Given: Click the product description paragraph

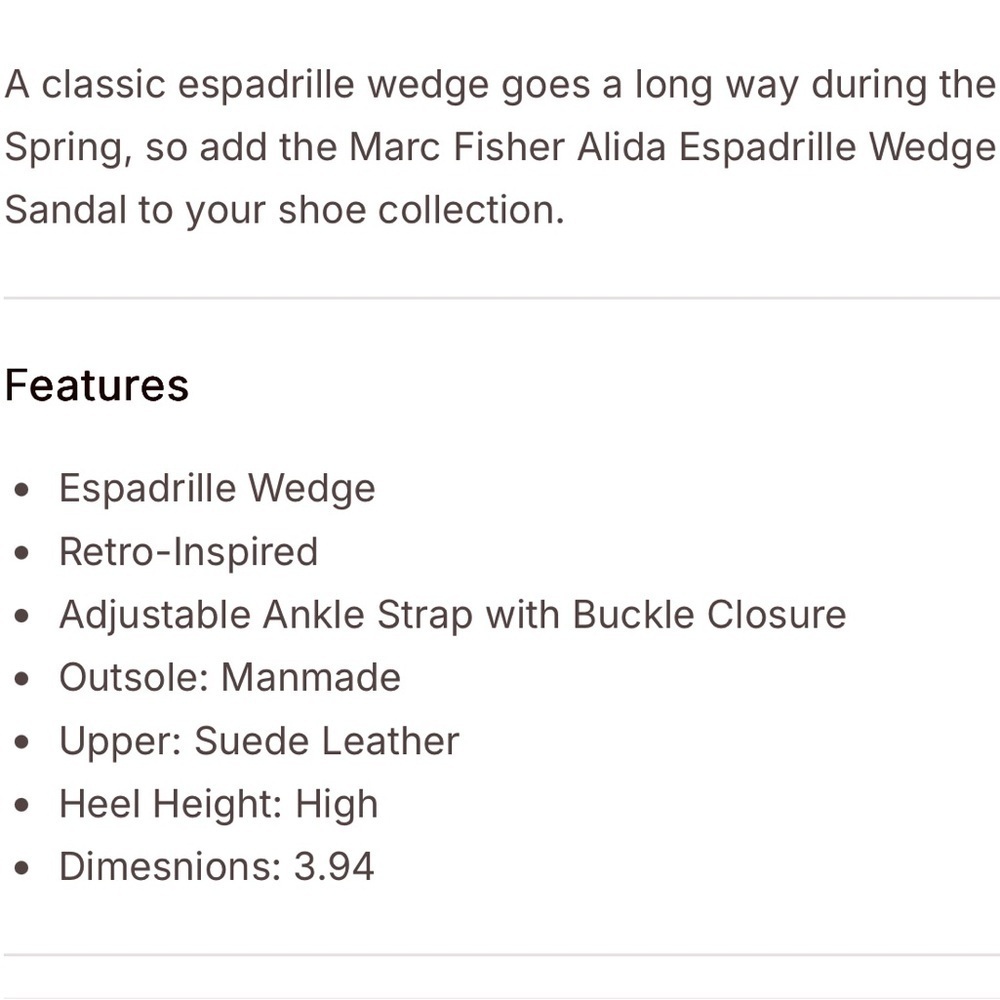Looking at the screenshot, I should 500,147.
